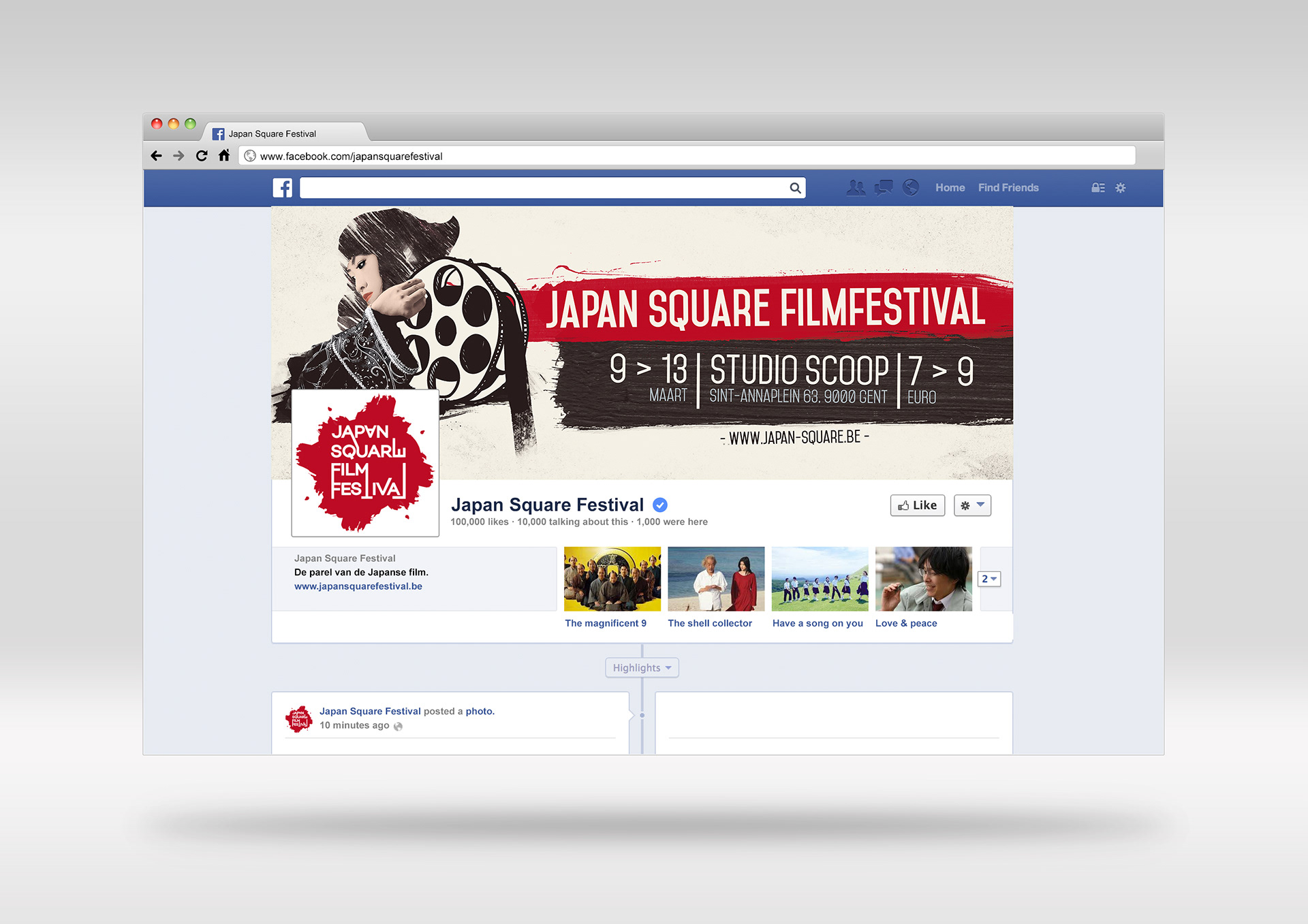Viewport: 1308px width, 924px height.
Task: Select the Japan Square Festival browser tab
Action: coord(285,133)
